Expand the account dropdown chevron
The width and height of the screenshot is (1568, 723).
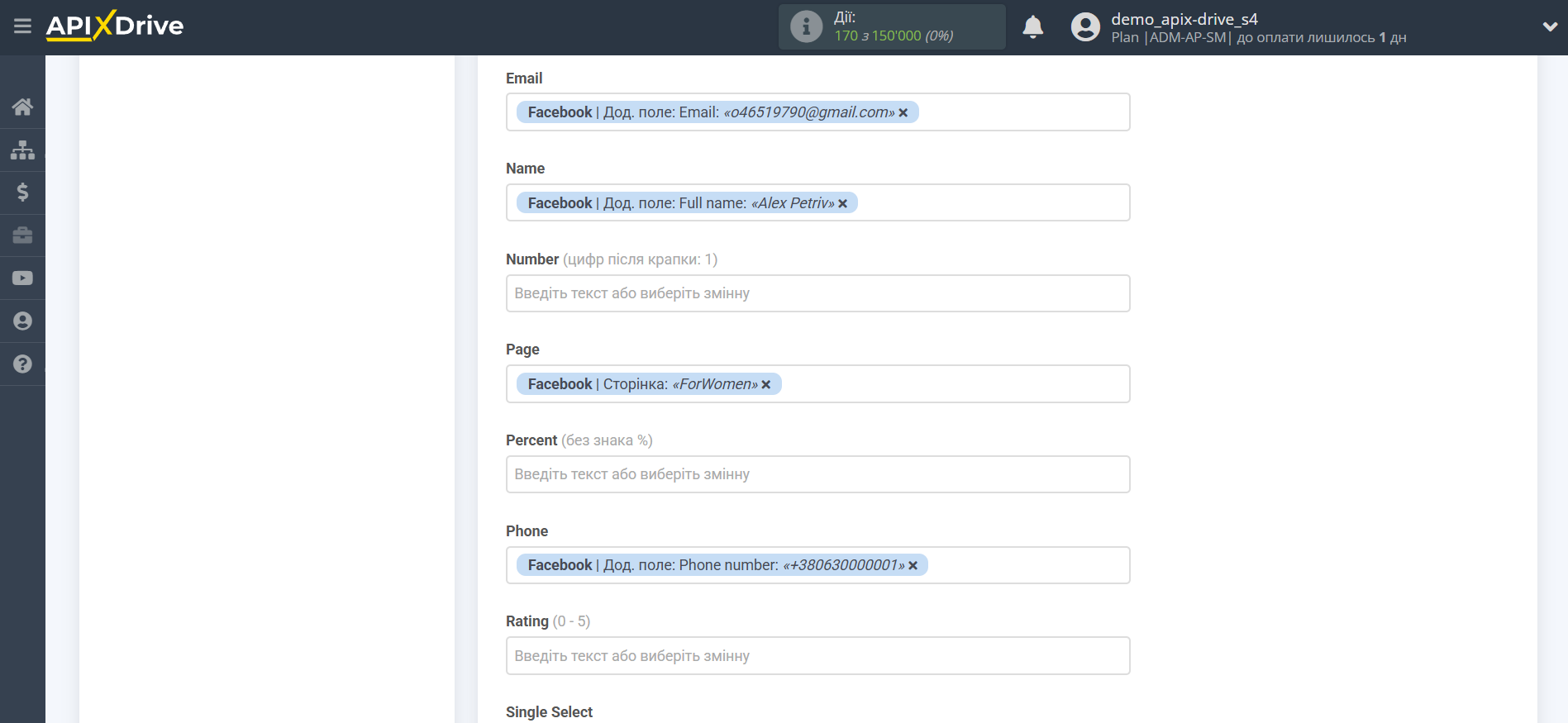click(1550, 26)
